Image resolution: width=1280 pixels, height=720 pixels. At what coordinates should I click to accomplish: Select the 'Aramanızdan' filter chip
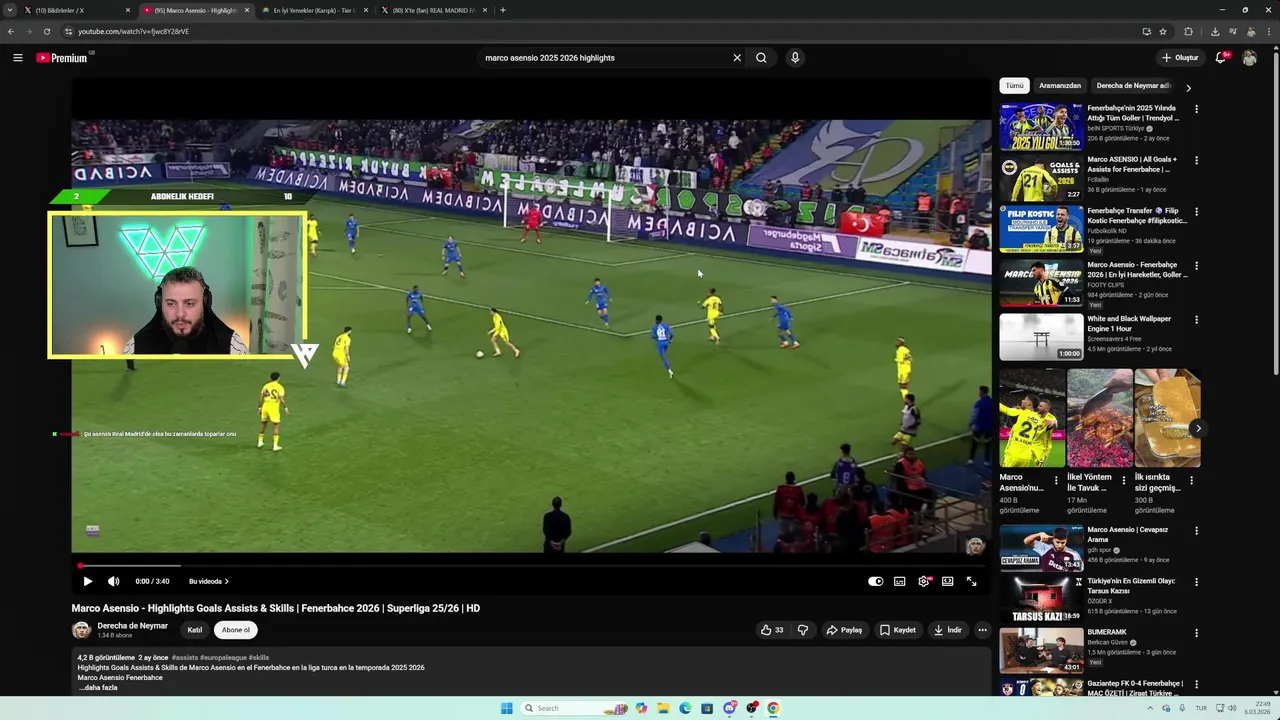click(1060, 86)
